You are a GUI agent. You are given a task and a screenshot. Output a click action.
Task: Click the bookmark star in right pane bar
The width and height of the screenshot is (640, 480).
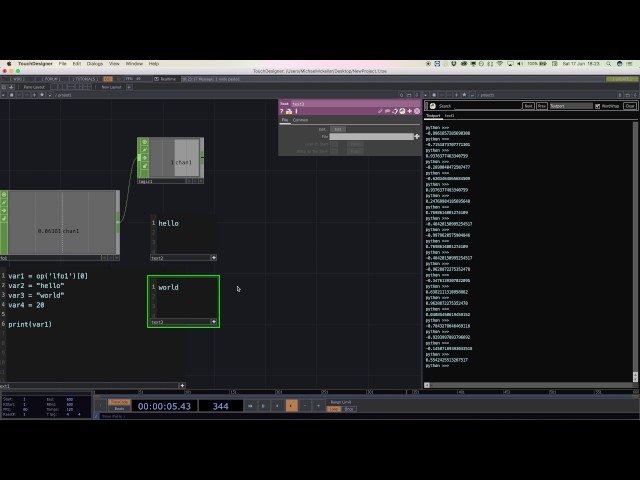pyautogui.click(x=464, y=95)
